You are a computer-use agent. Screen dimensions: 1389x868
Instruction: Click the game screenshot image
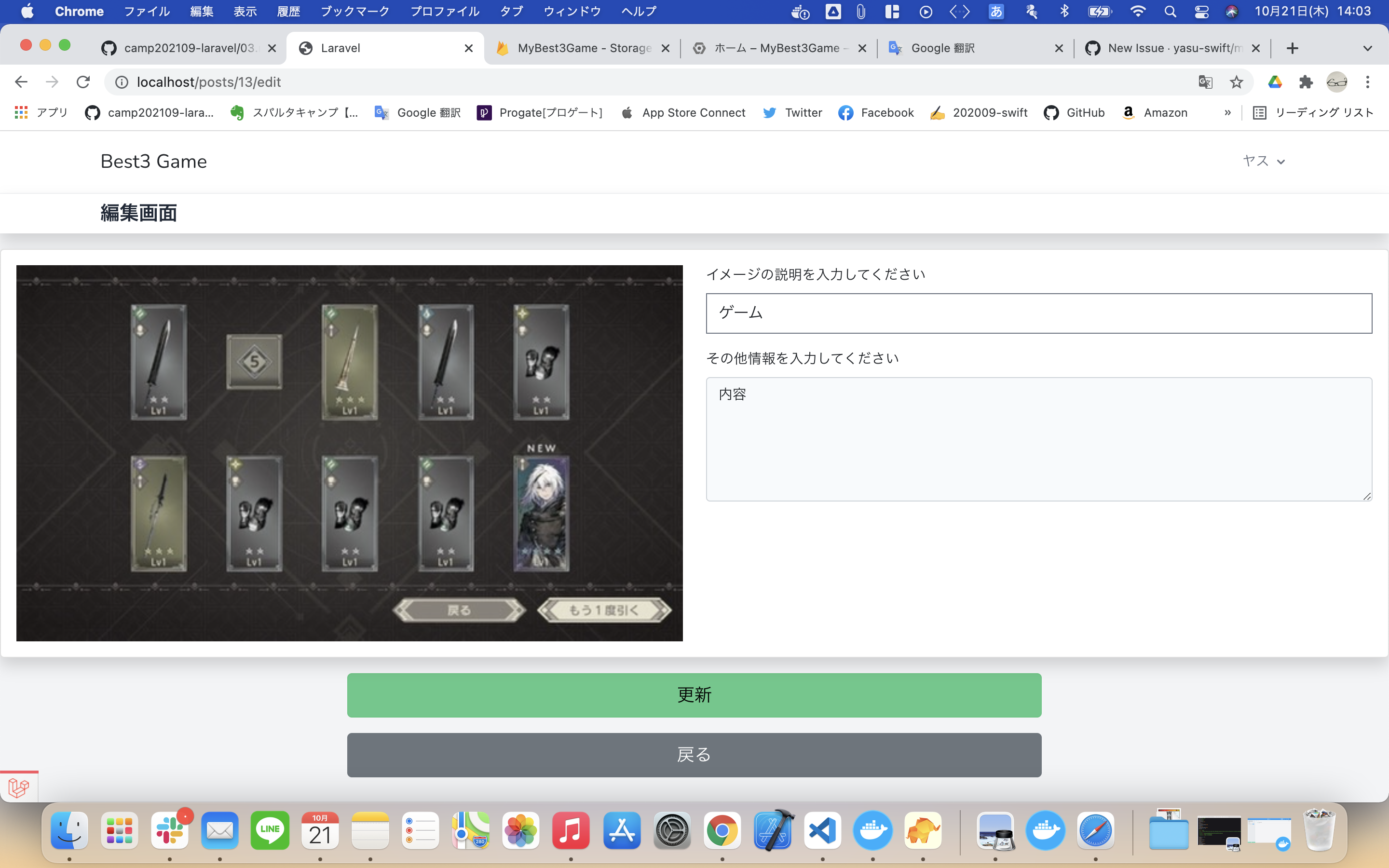pos(350,453)
